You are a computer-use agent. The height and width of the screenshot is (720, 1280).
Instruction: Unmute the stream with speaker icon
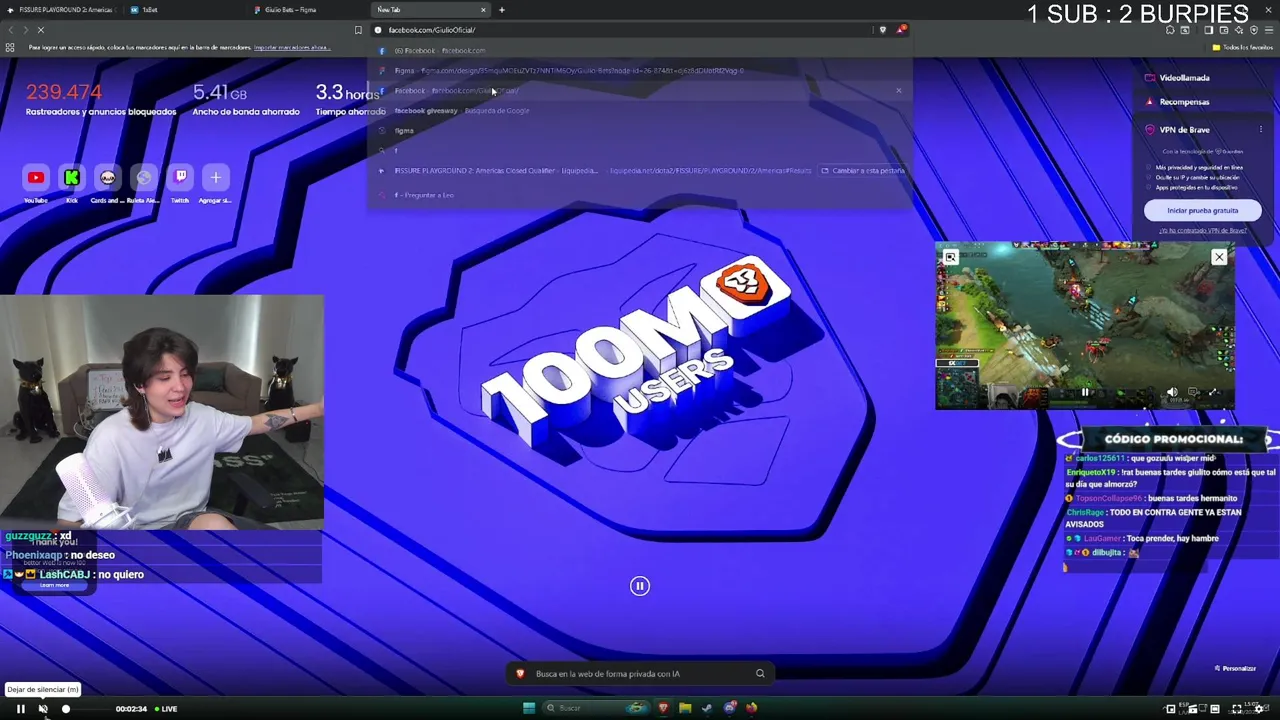43,709
